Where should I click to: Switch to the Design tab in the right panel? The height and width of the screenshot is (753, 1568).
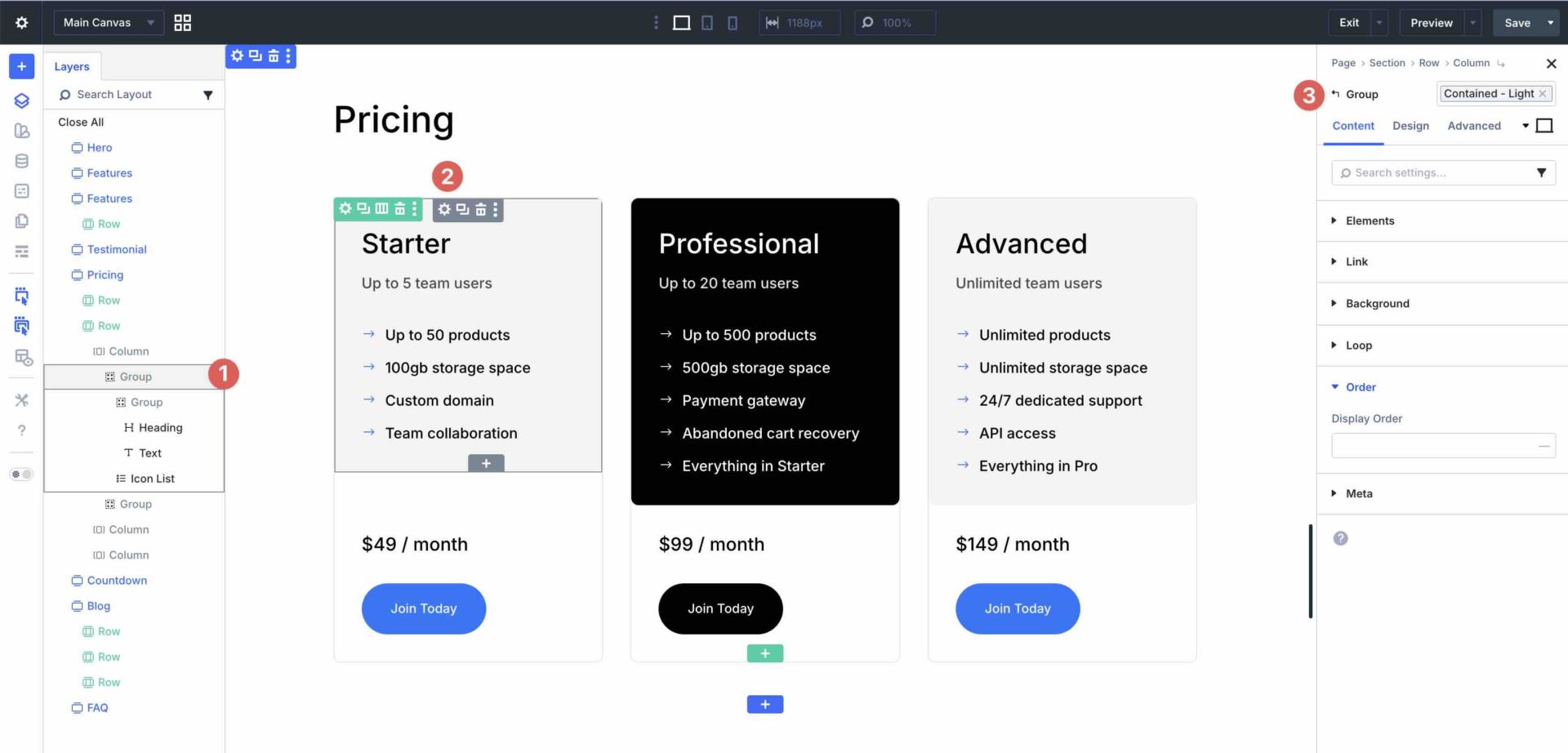tap(1410, 126)
